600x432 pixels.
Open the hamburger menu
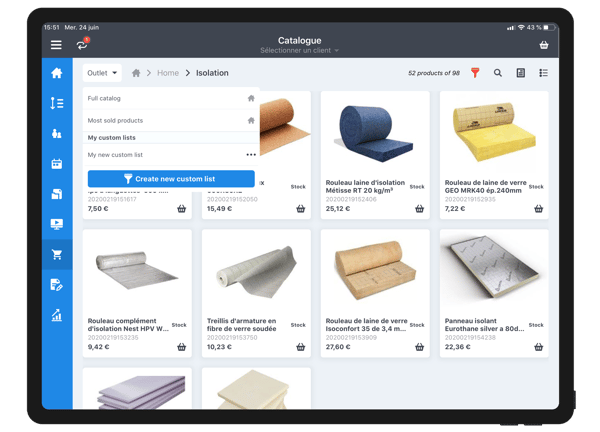click(x=56, y=45)
